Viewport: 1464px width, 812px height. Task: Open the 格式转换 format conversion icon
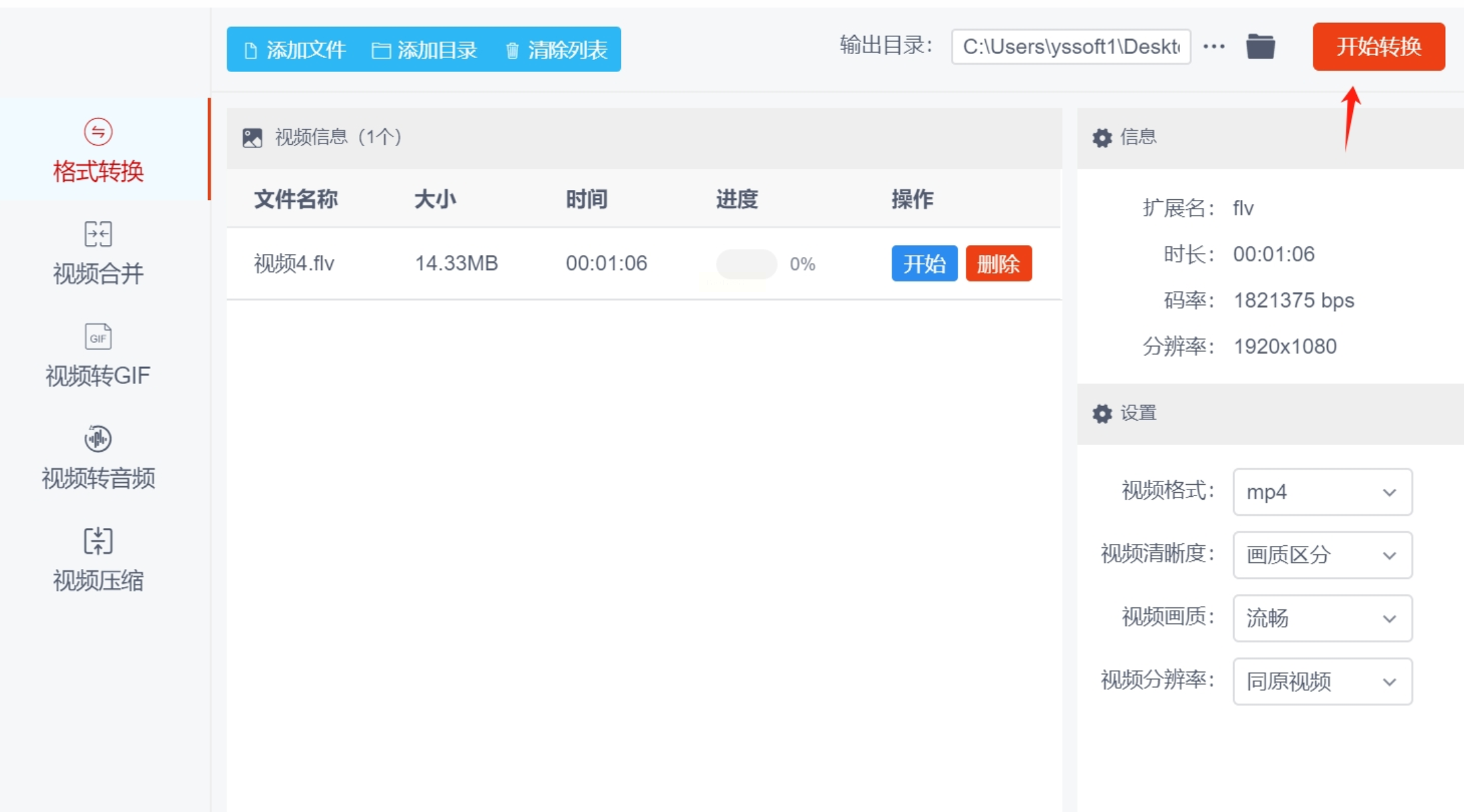(x=98, y=132)
